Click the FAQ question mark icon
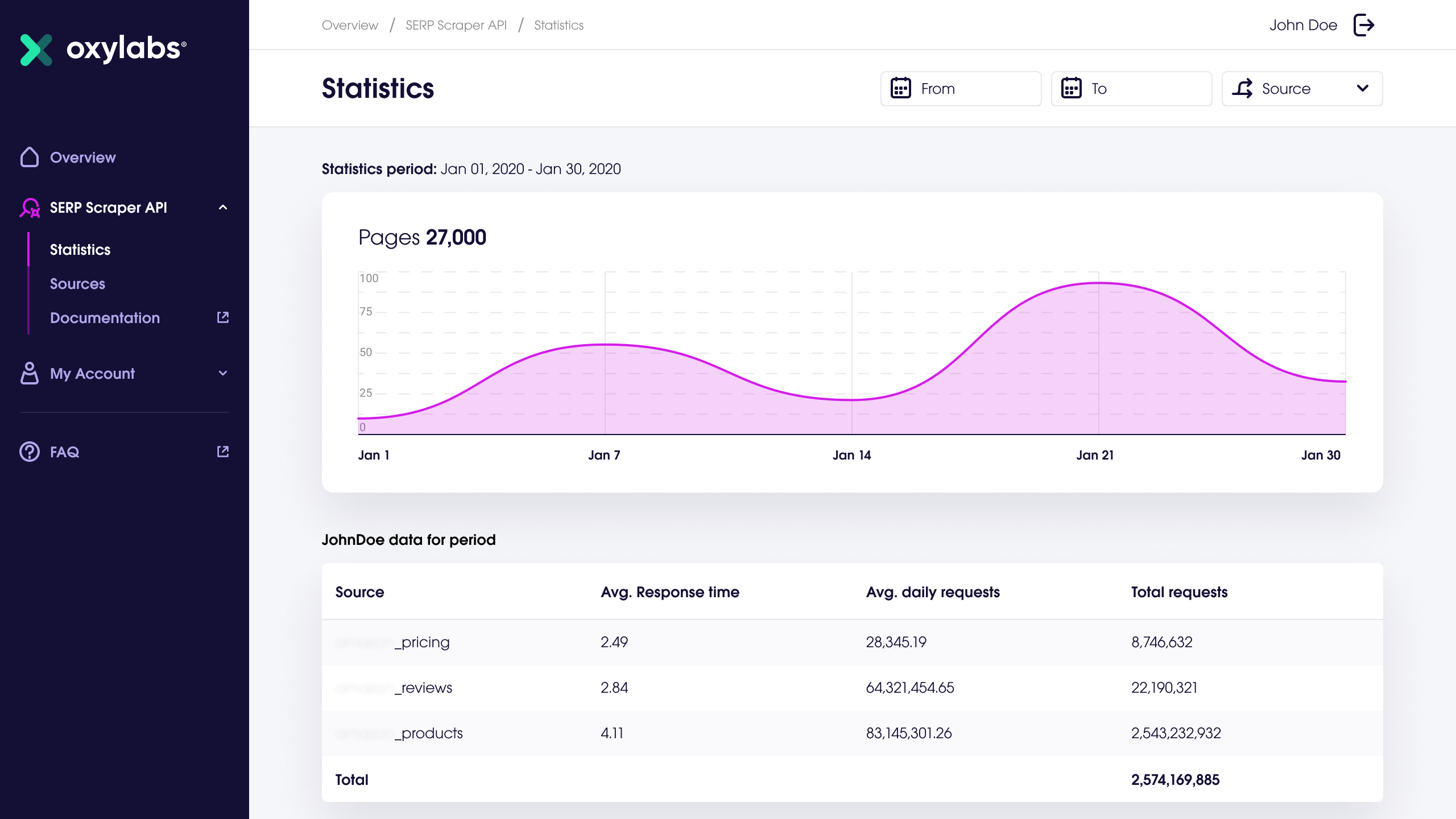Screen dimensions: 1456x819 [29, 452]
